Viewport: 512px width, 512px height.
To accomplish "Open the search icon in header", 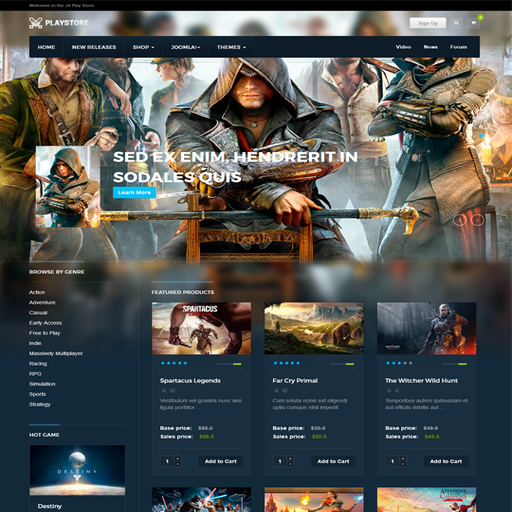I will coord(456,23).
